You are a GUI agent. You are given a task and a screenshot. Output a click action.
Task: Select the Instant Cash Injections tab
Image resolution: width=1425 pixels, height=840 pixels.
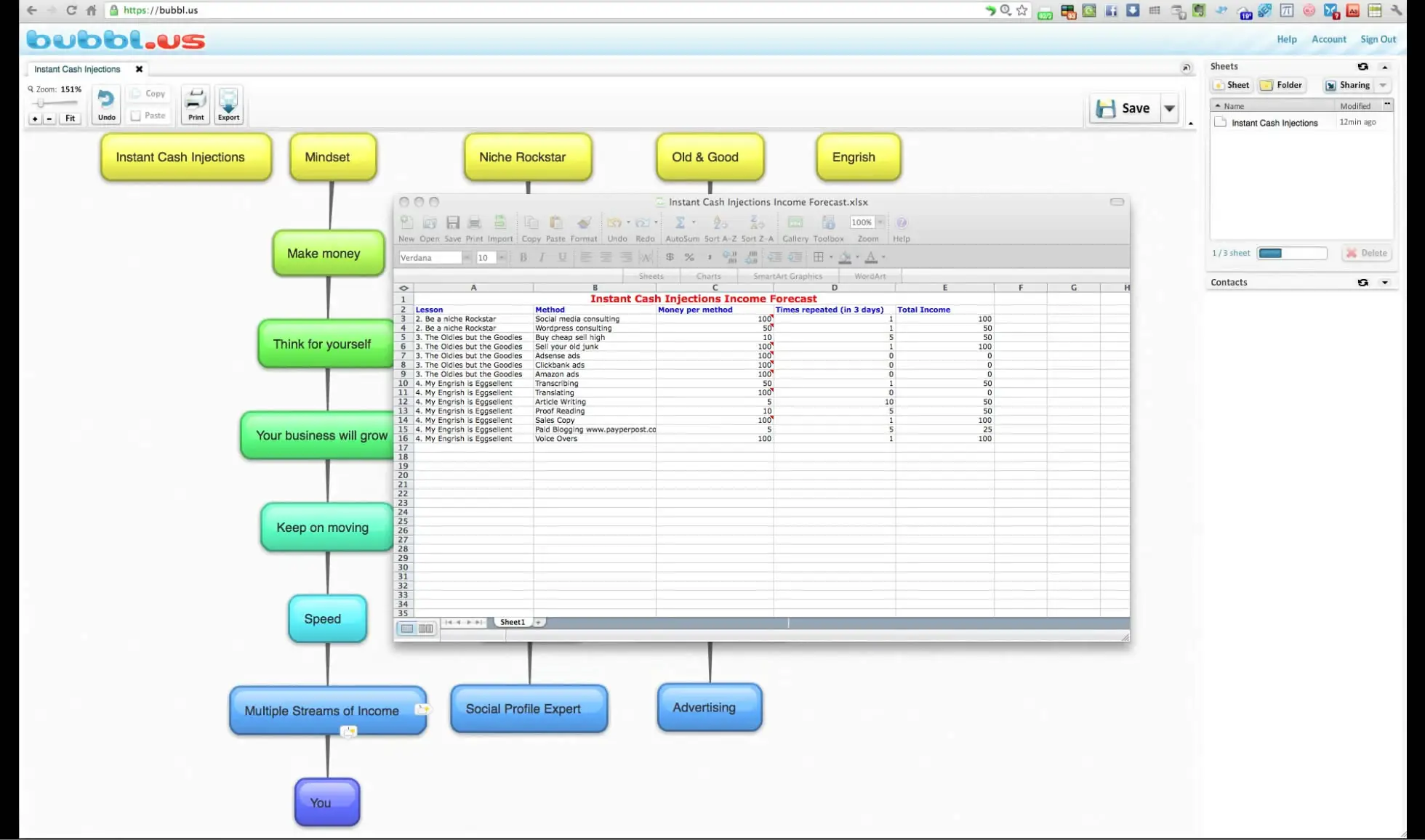pyautogui.click(x=77, y=69)
